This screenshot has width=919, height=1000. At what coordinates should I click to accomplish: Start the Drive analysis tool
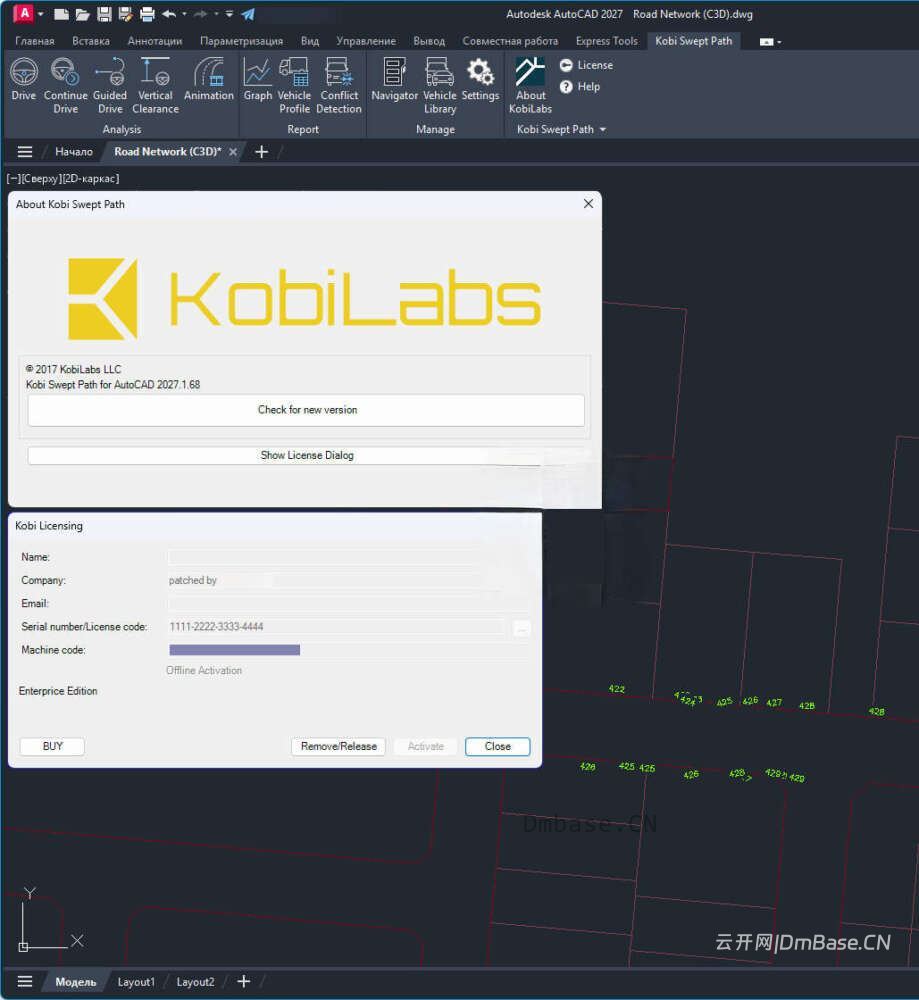point(24,78)
